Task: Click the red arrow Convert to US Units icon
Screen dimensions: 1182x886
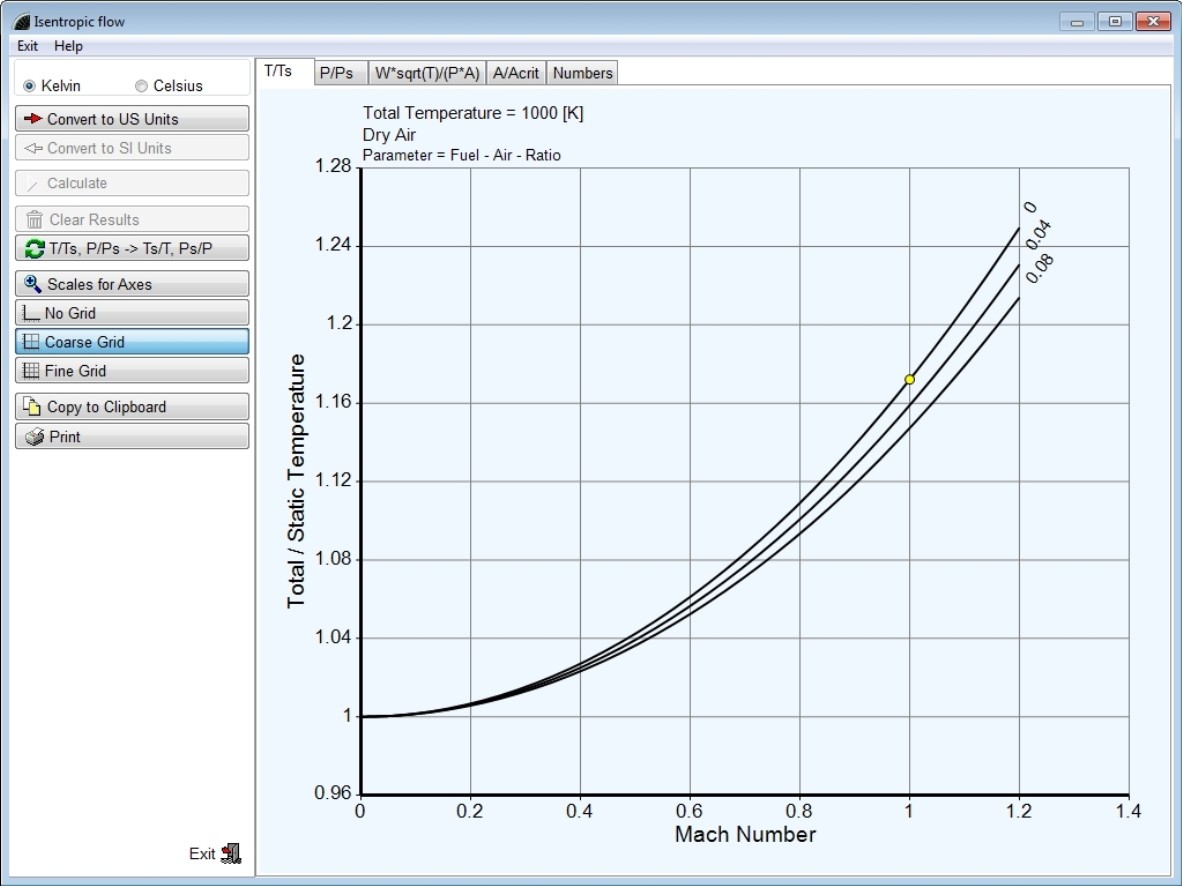Action: (x=34, y=119)
